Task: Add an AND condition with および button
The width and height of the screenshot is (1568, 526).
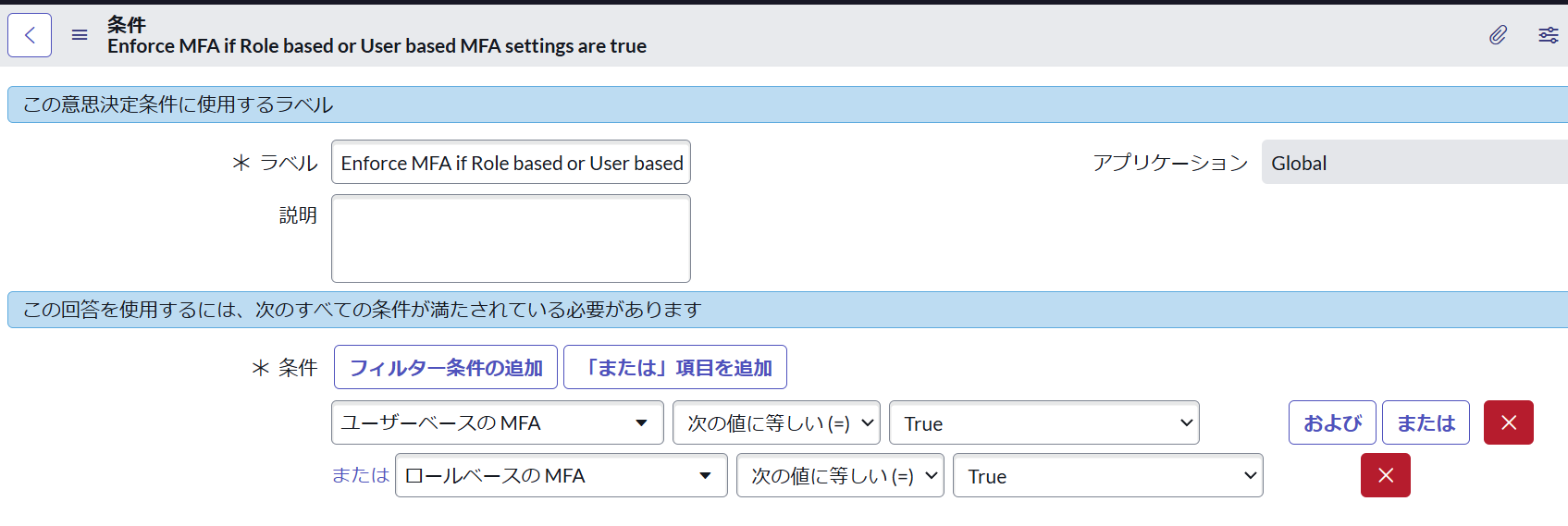Action: [1332, 422]
